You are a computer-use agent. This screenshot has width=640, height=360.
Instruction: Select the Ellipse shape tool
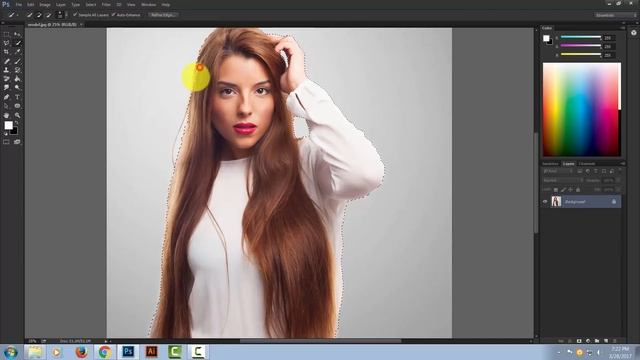17,106
